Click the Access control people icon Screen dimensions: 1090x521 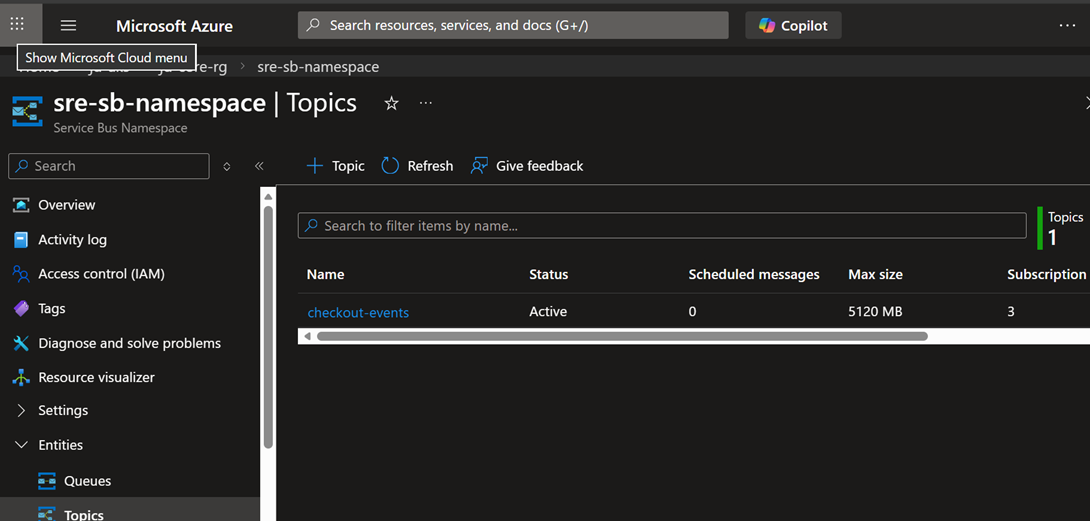(22, 274)
